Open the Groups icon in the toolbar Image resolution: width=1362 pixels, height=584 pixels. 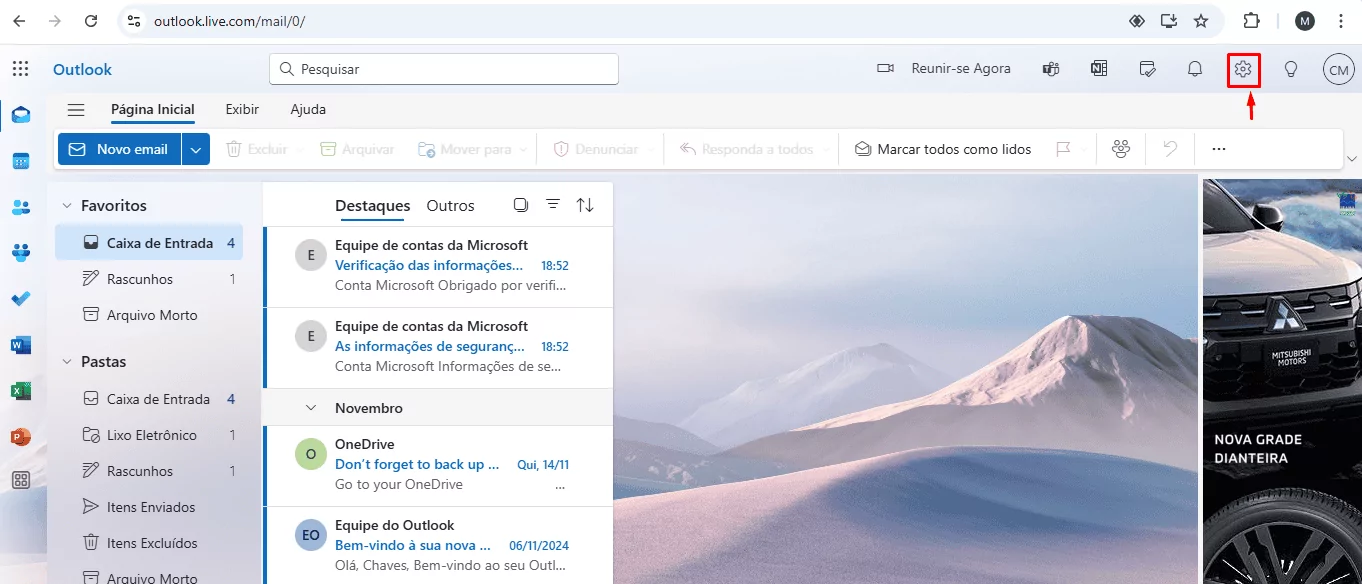(x=1121, y=149)
